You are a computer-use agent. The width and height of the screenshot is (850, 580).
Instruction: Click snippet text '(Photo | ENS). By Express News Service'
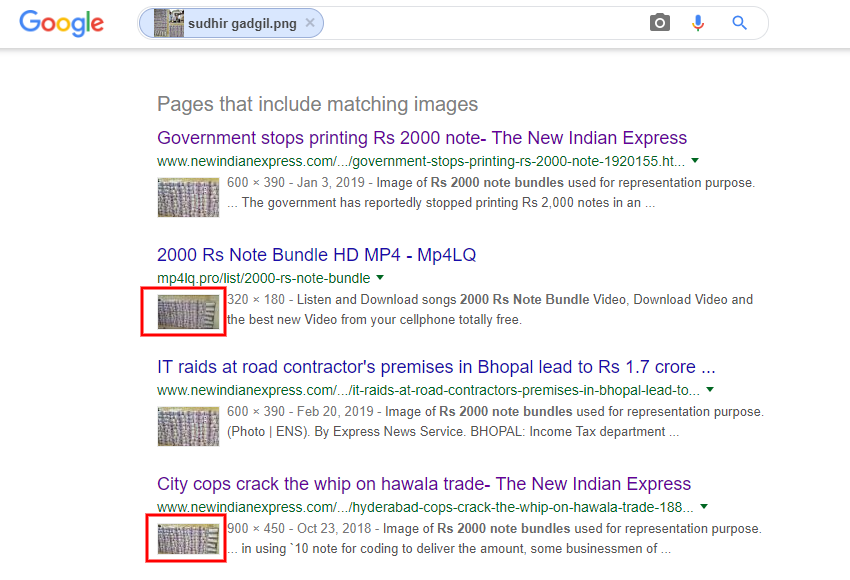pos(345,431)
